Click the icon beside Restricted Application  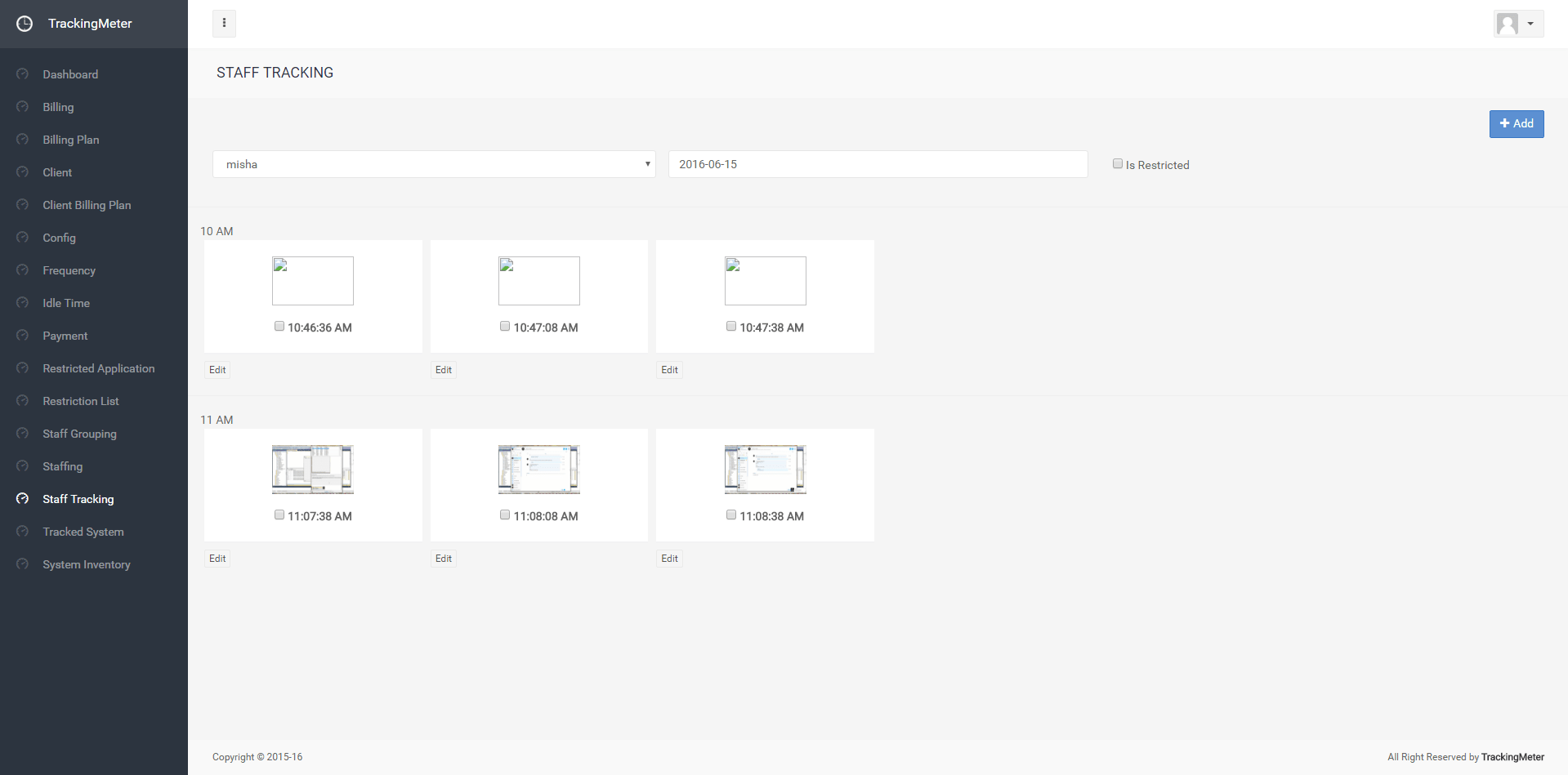(23, 368)
